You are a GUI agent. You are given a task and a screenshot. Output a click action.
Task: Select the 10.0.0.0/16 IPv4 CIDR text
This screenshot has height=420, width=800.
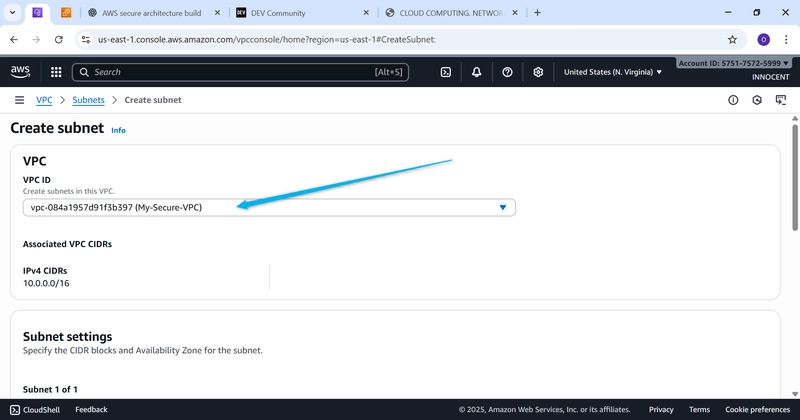[x=46, y=283]
